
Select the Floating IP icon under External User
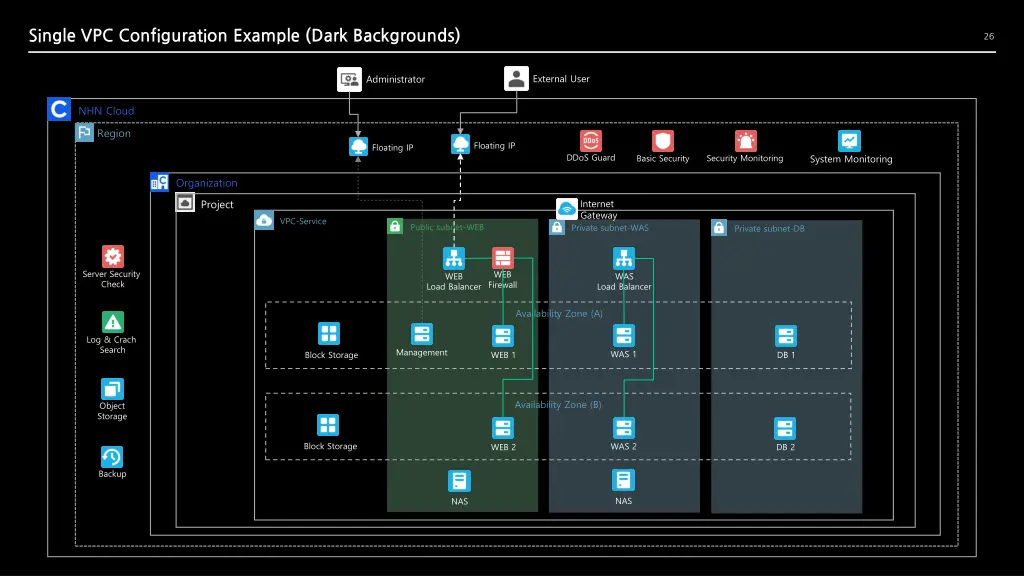460,144
